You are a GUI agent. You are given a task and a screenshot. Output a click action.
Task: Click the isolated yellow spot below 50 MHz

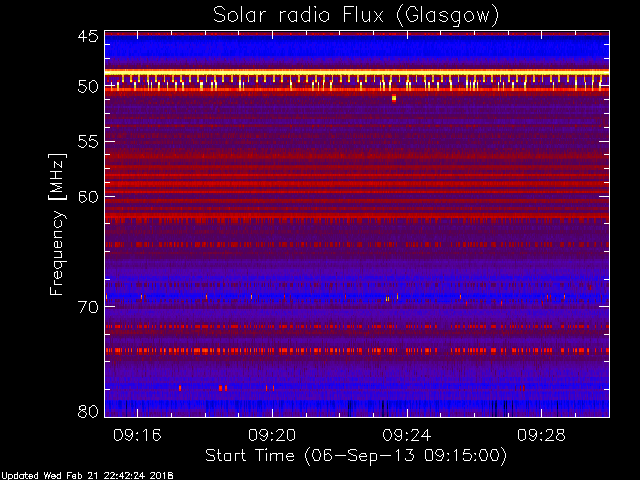(x=394, y=98)
